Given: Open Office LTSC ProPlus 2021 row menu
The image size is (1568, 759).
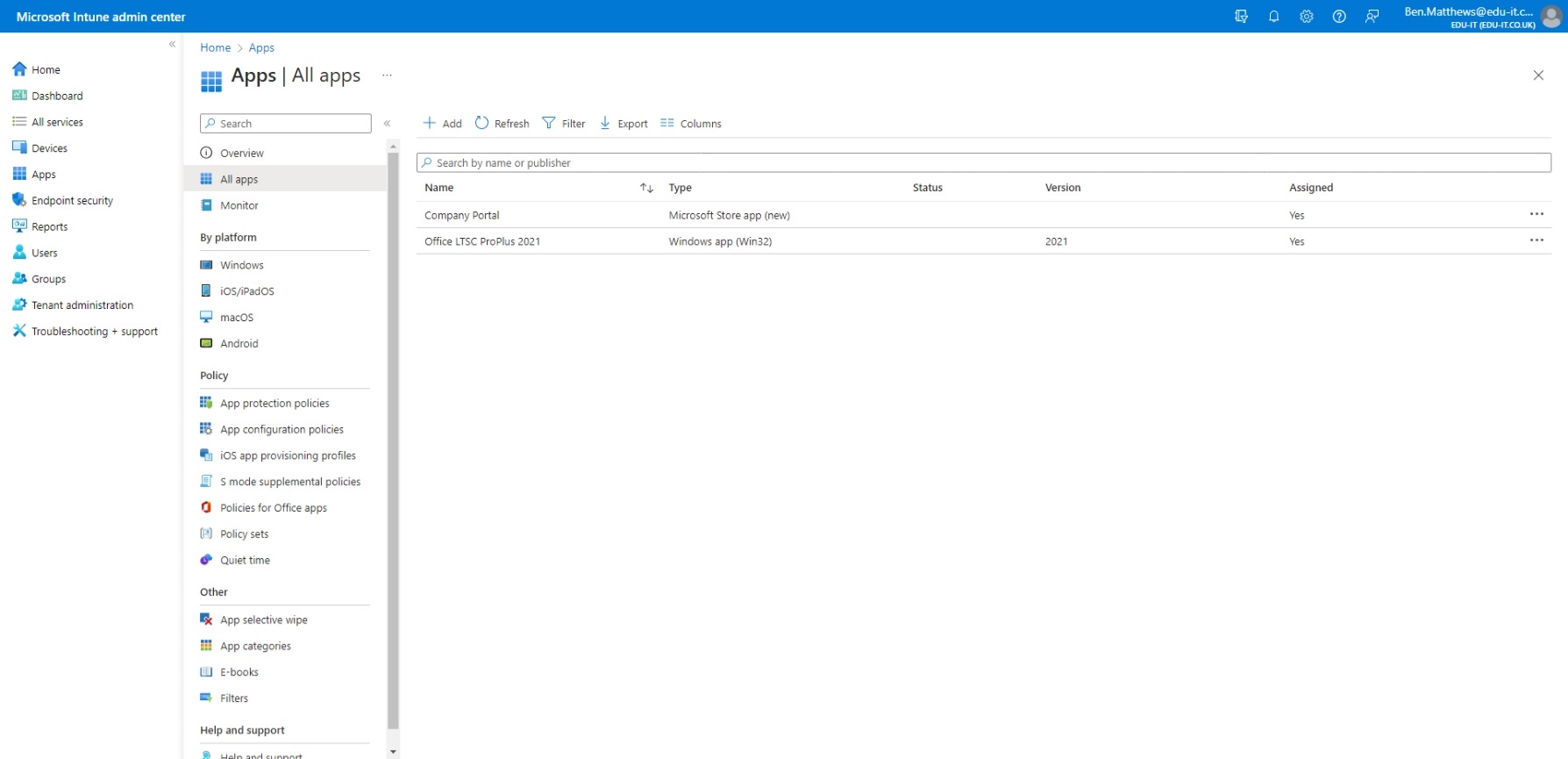Looking at the screenshot, I should tap(1536, 240).
